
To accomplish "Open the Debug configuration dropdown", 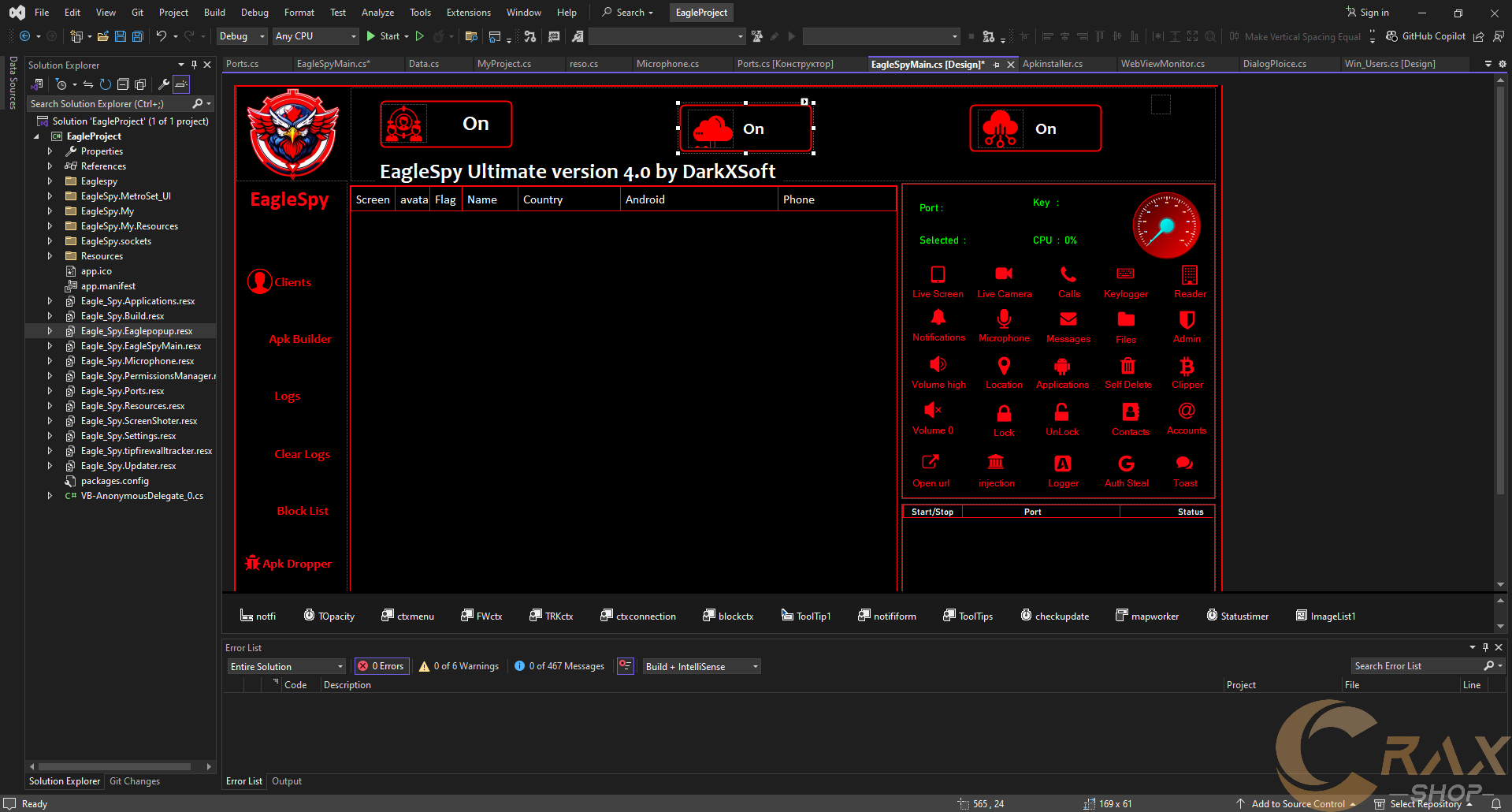I will pyautogui.click(x=242, y=36).
